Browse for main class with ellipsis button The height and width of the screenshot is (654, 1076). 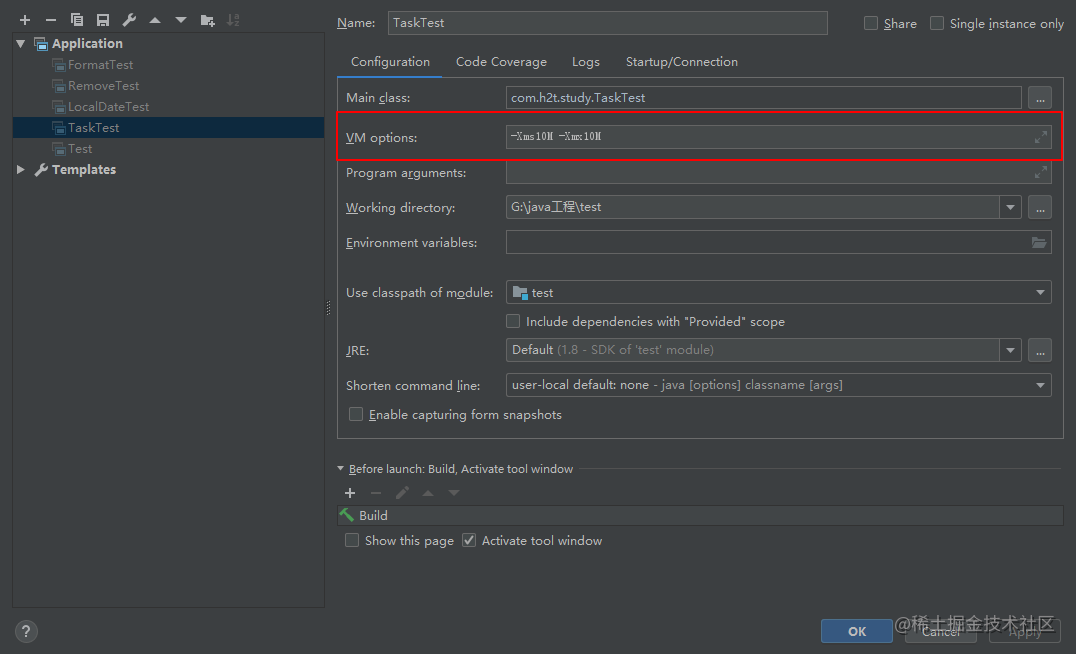[1040, 98]
